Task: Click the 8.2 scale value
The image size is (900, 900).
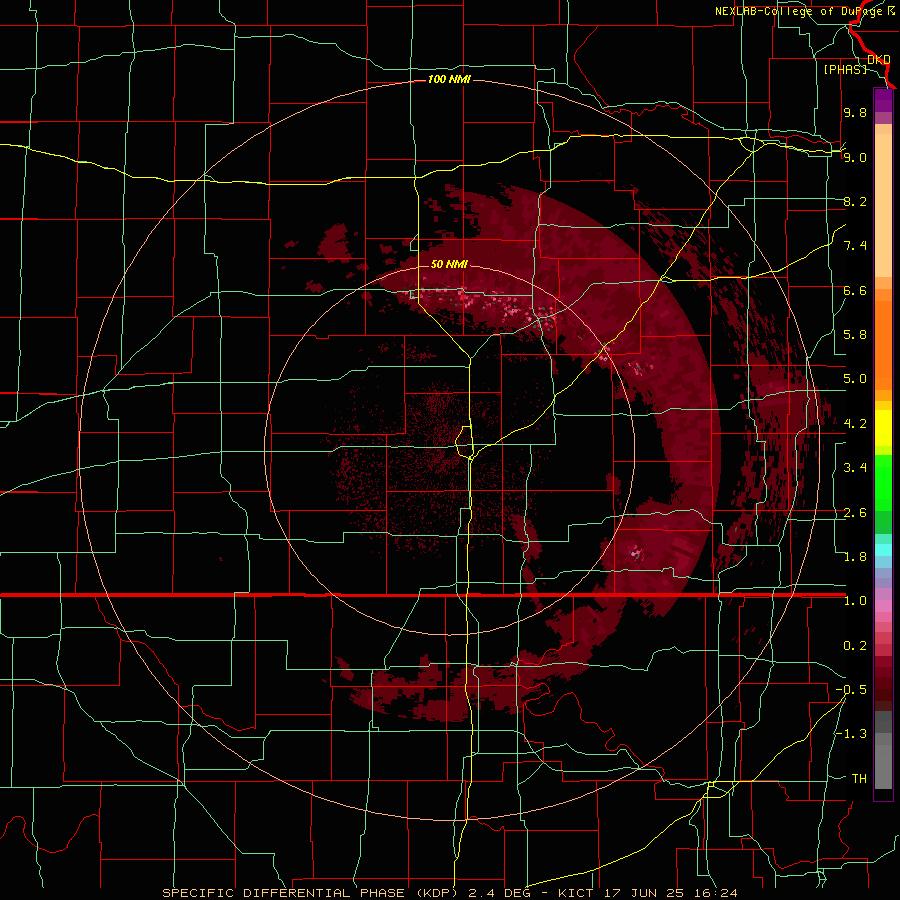Action: (x=855, y=201)
